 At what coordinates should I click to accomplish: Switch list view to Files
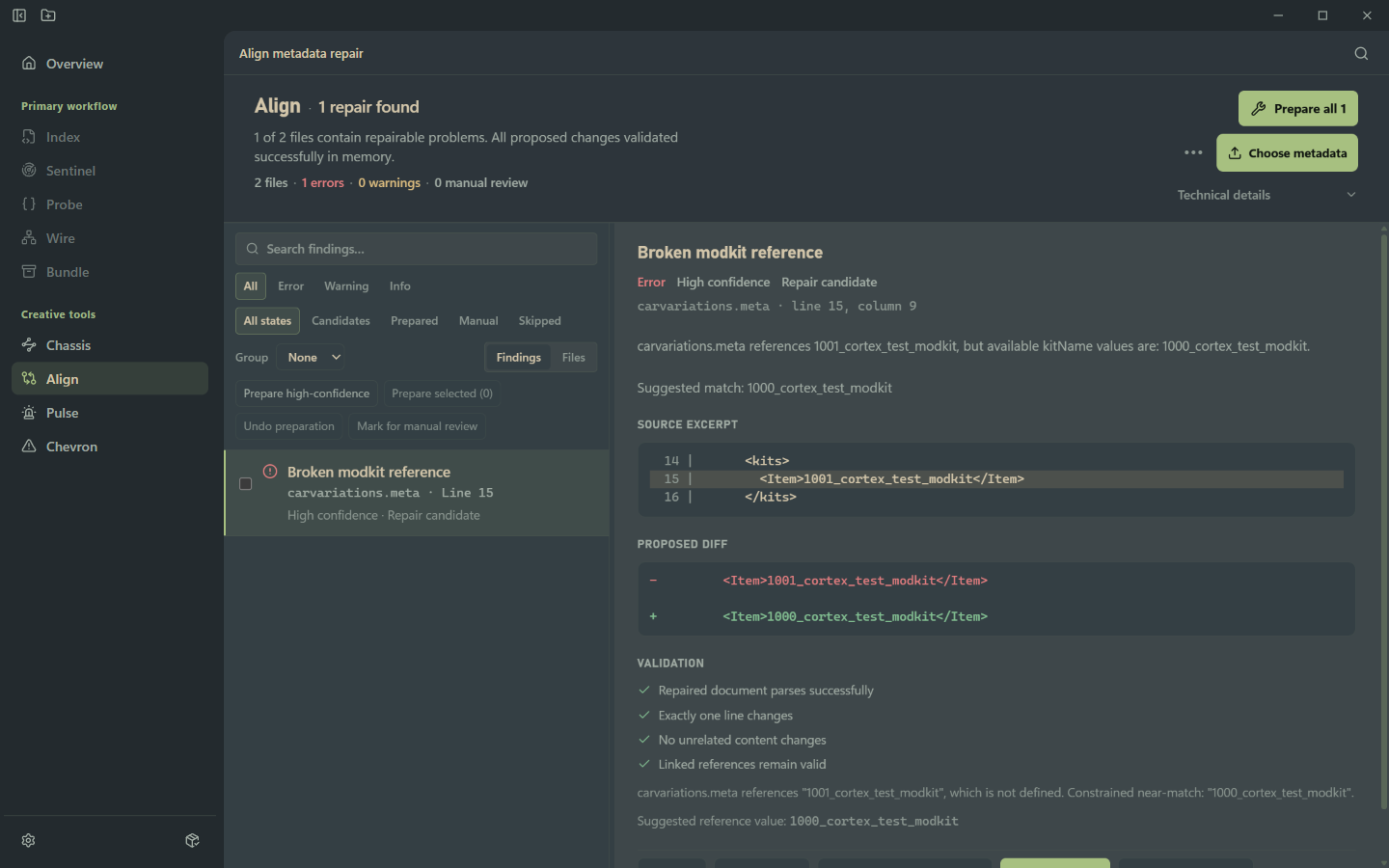(574, 357)
